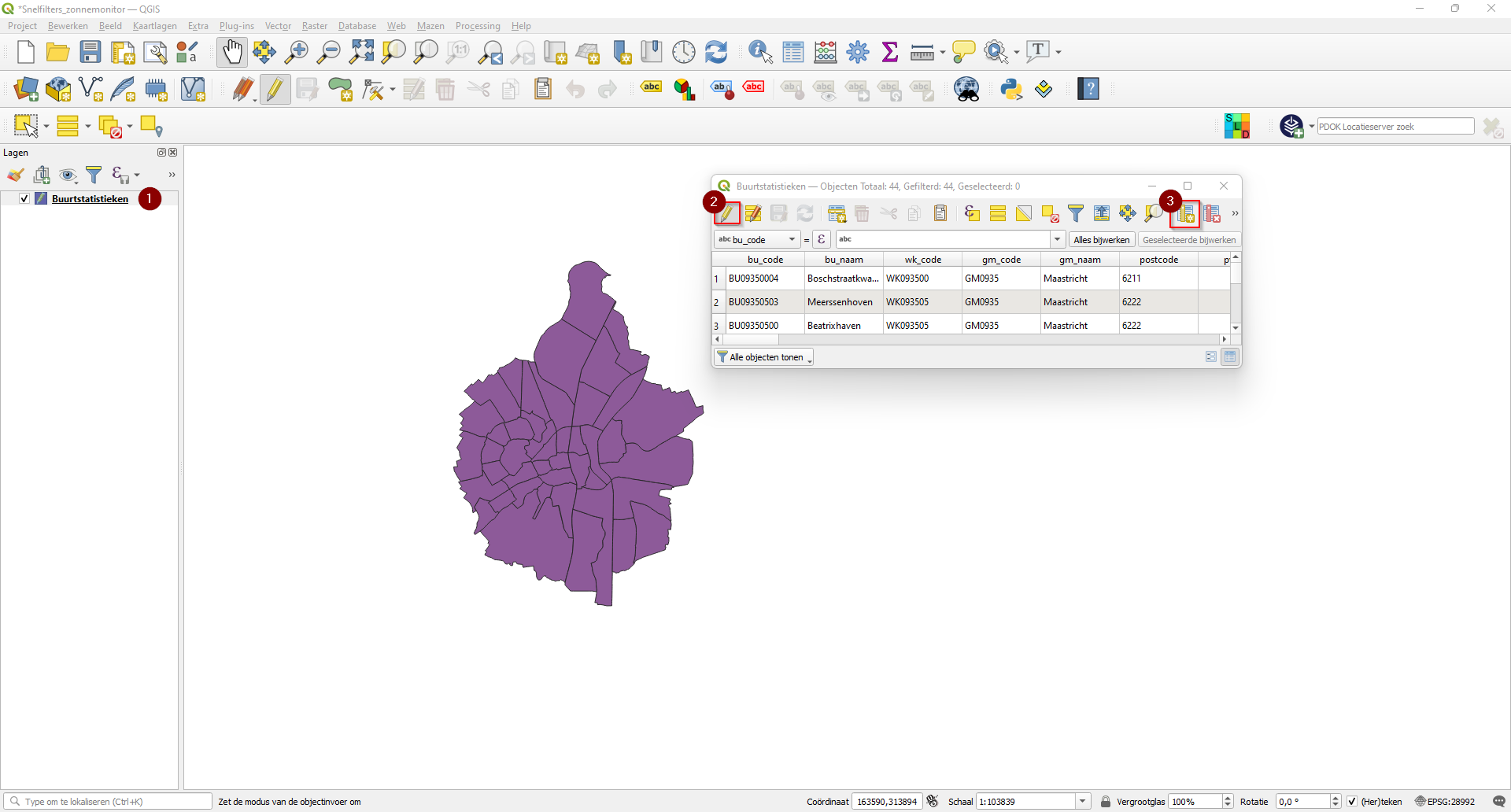Open the Project menu
This screenshot has width=1511, height=812.
23,26
